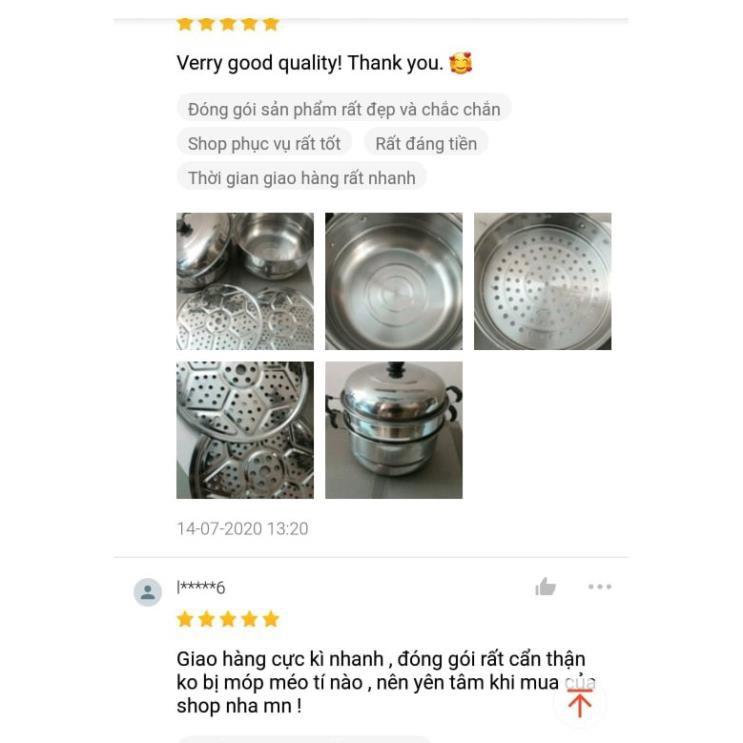Click the username l*****6
The height and width of the screenshot is (743, 743).
pyautogui.click(x=201, y=588)
